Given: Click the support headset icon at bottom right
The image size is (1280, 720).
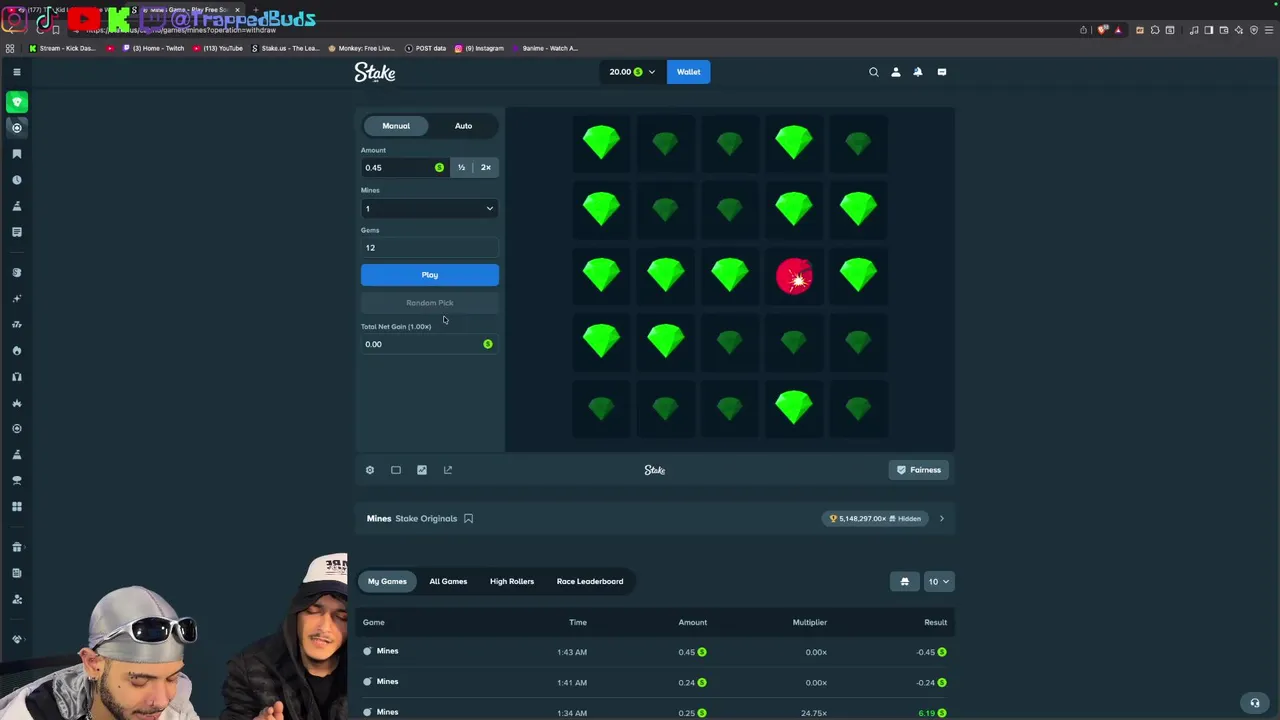Looking at the screenshot, I should (1255, 703).
